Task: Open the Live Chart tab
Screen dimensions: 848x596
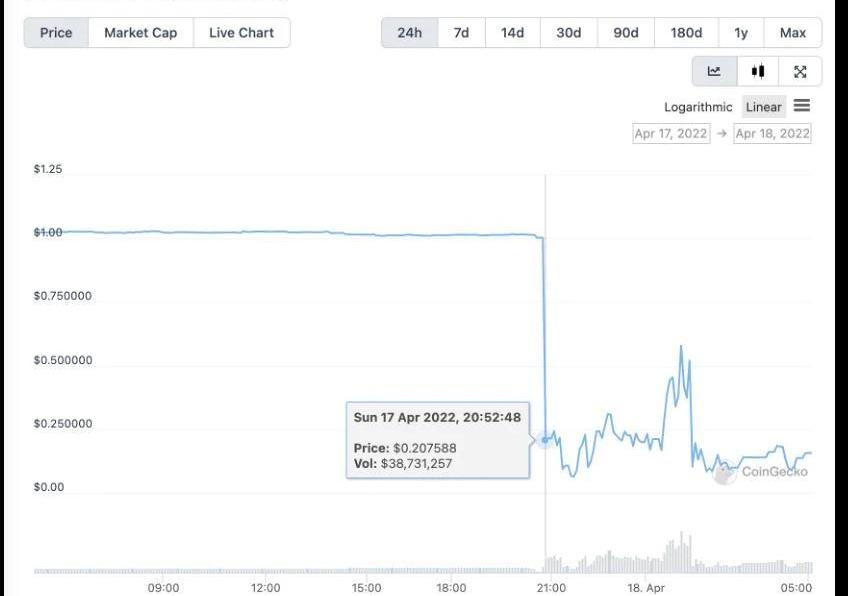Action: coord(242,33)
